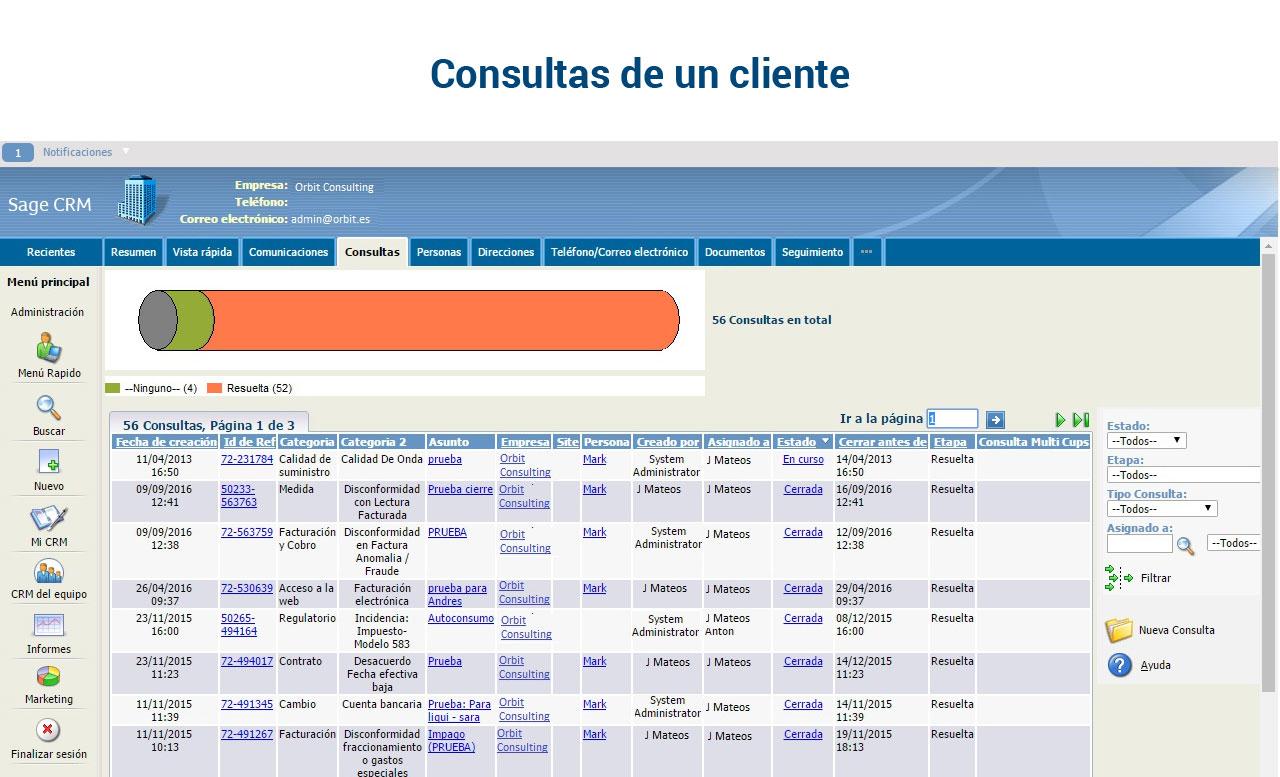
Task: Click the company building icon
Action: 143,199
